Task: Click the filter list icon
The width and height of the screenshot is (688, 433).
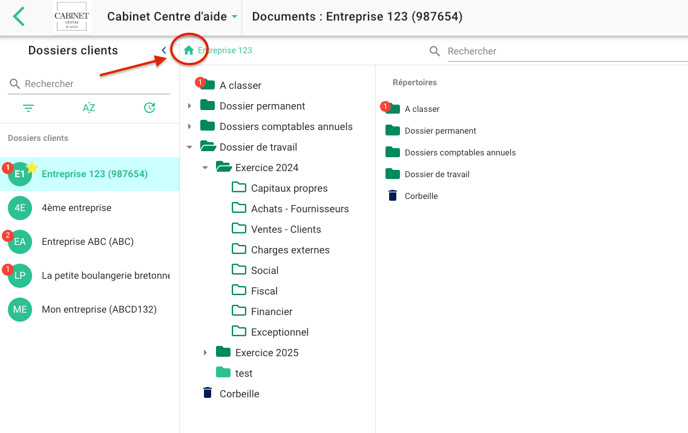Action: pyautogui.click(x=28, y=108)
